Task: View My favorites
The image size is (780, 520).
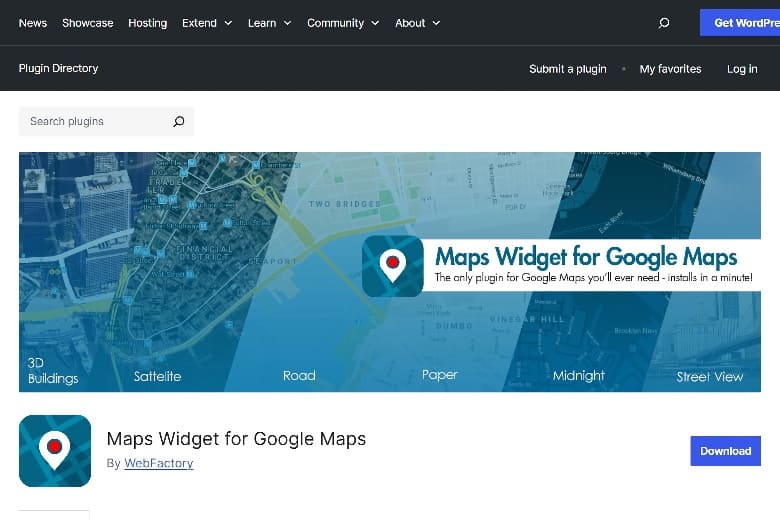Action: coord(670,69)
